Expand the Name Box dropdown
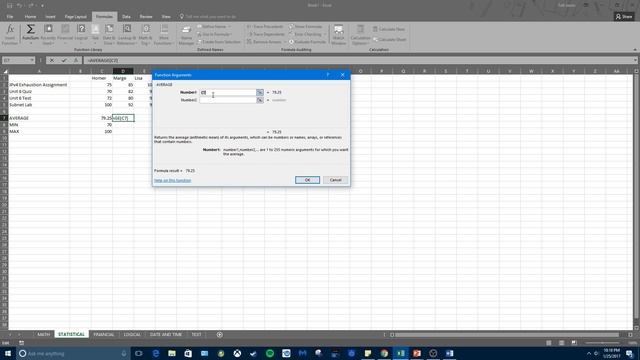 coord(32,60)
